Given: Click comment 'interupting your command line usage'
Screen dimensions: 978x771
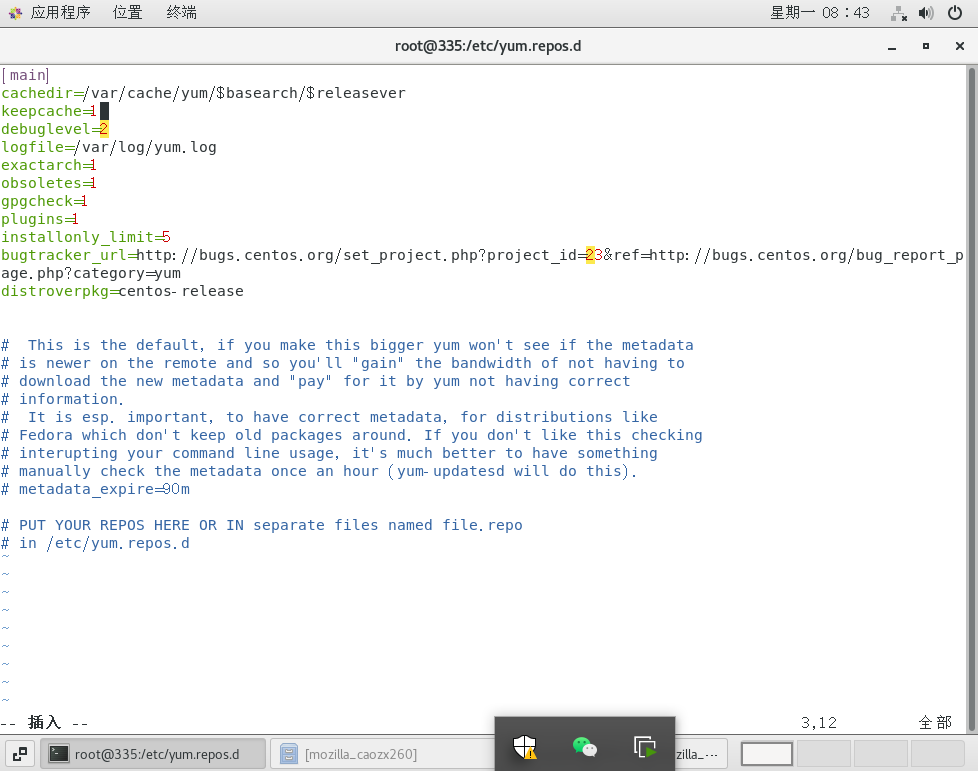Looking at the screenshot, I should tap(329, 454).
